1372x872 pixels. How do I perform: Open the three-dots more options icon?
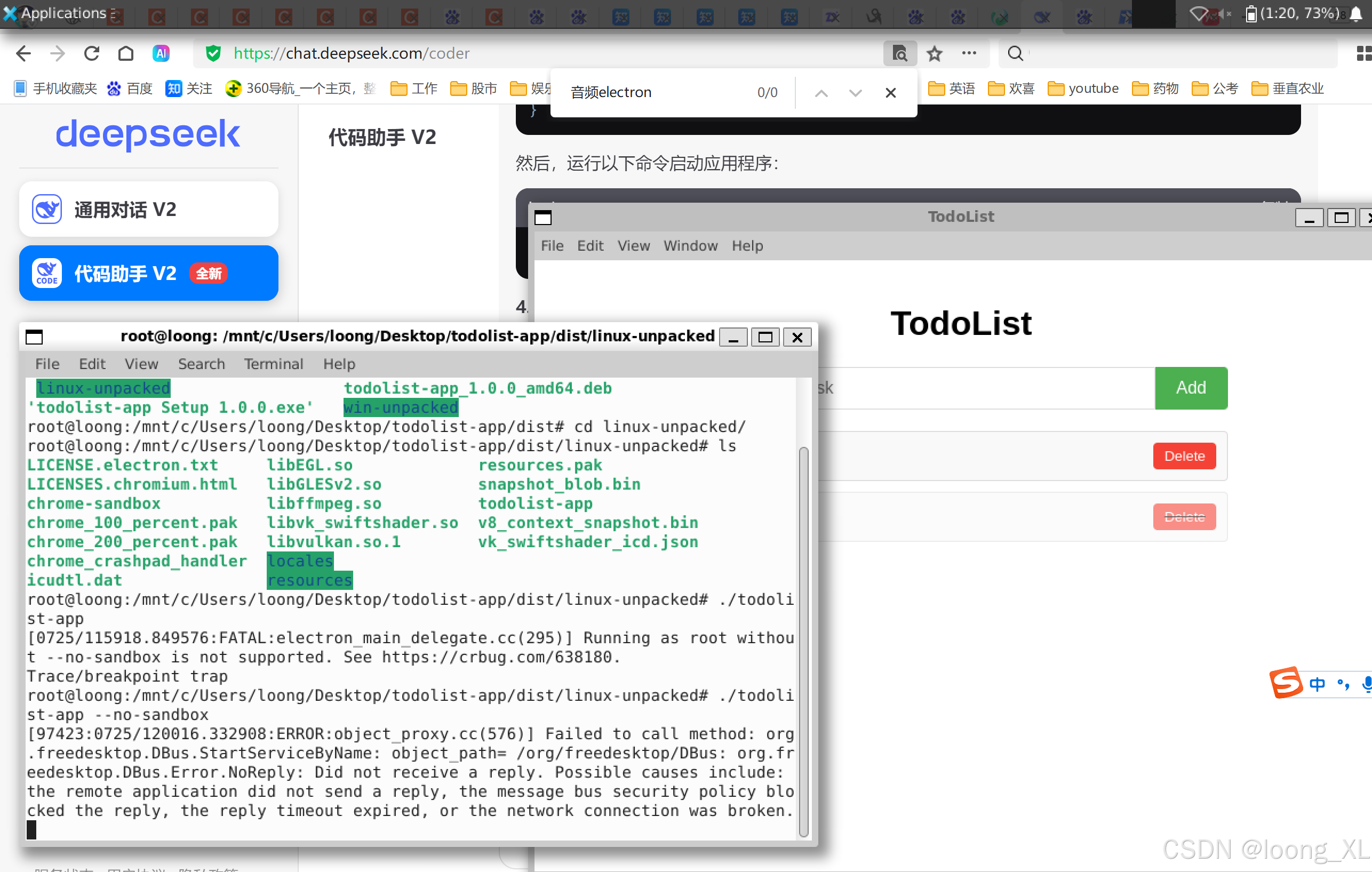click(969, 53)
